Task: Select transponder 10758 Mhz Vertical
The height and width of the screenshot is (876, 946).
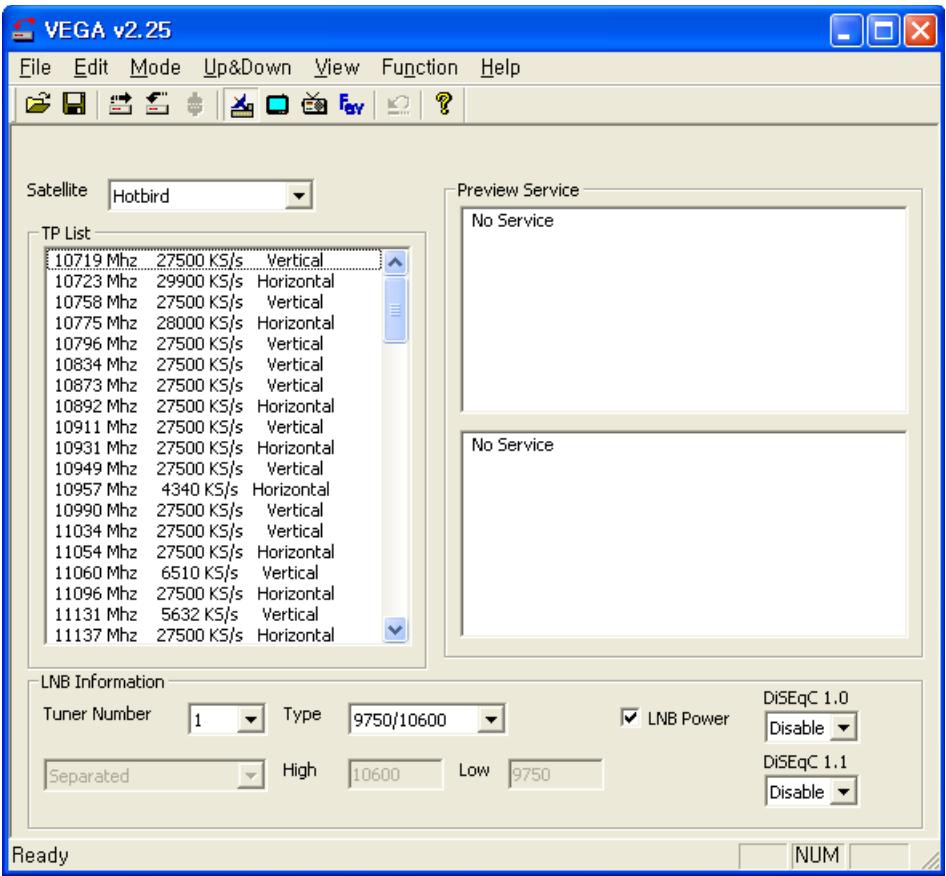Action: pyautogui.click(x=214, y=302)
